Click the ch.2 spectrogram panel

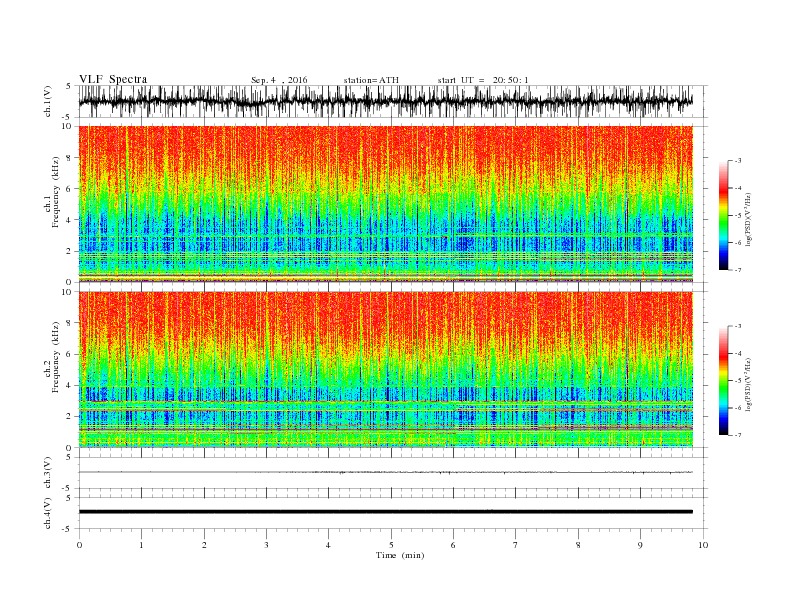coord(386,369)
